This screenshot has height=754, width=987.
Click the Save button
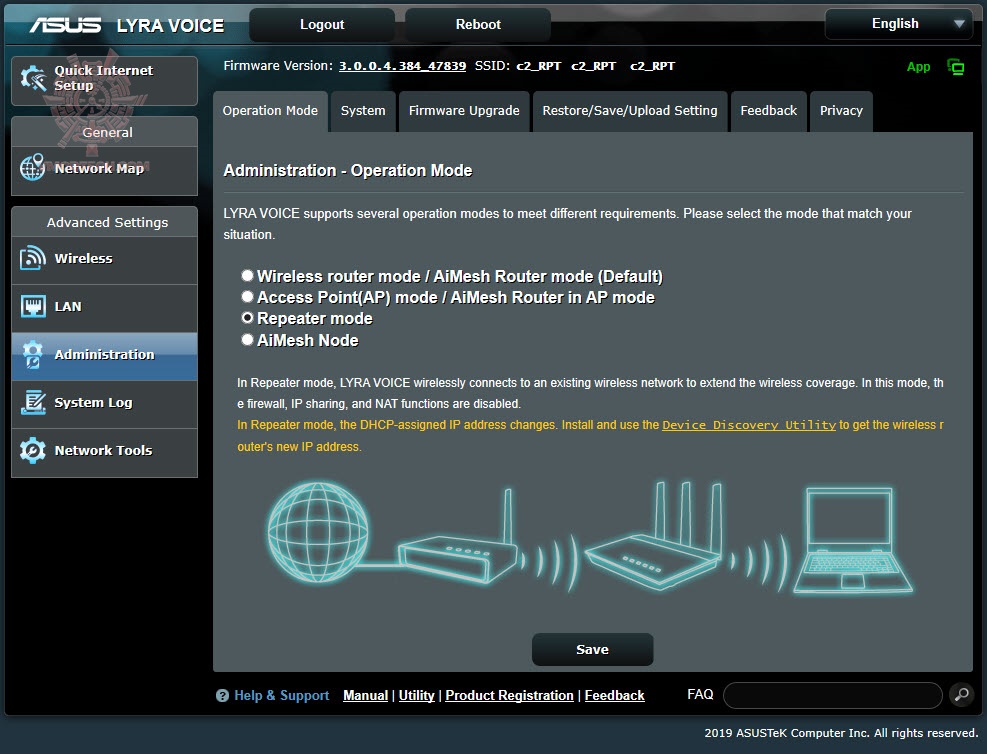pyautogui.click(x=592, y=650)
